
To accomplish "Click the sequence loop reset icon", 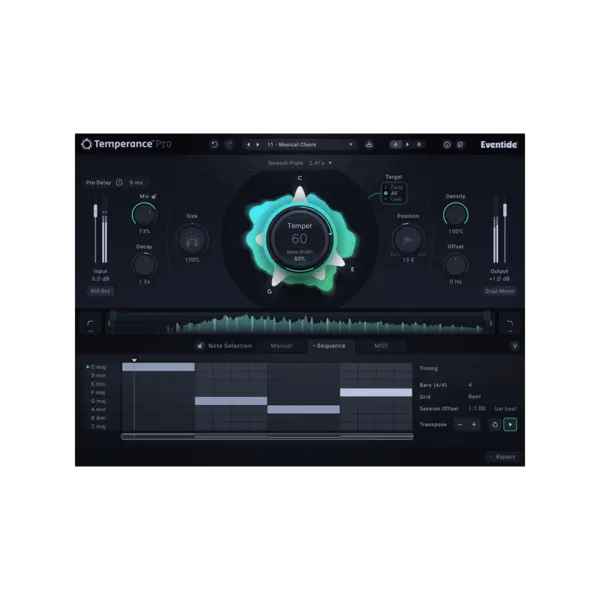I will point(495,425).
